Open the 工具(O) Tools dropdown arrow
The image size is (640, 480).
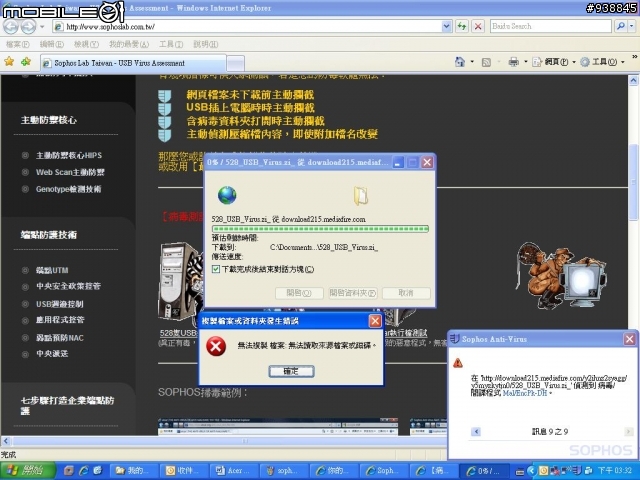coord(622,62)
